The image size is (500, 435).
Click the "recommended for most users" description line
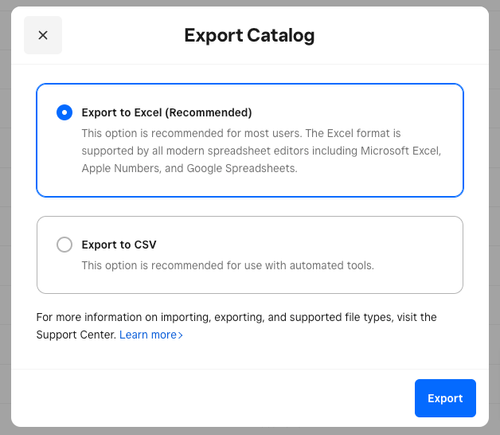[x=241, y=133]
